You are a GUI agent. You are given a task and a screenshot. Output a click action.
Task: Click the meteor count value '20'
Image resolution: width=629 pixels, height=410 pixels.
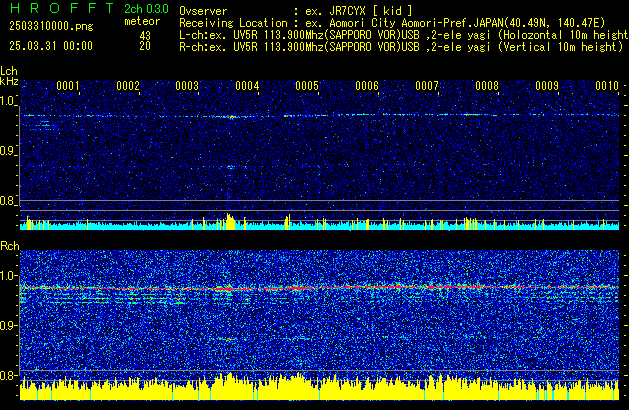[145, 46]
